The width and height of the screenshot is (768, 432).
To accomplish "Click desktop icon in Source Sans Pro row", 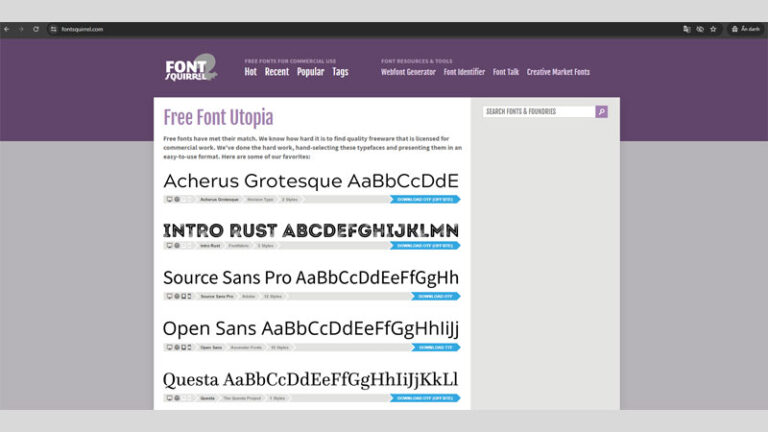I will [169, 296].
